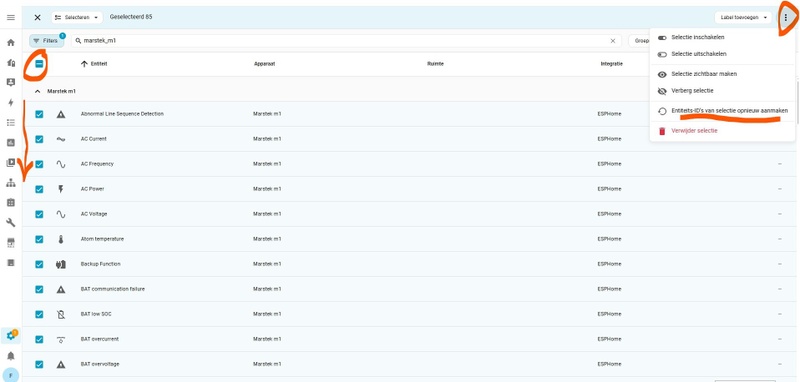Open the Label toevoegen dropdown
This screenshot has height=382, width=800.
point(743,17)
